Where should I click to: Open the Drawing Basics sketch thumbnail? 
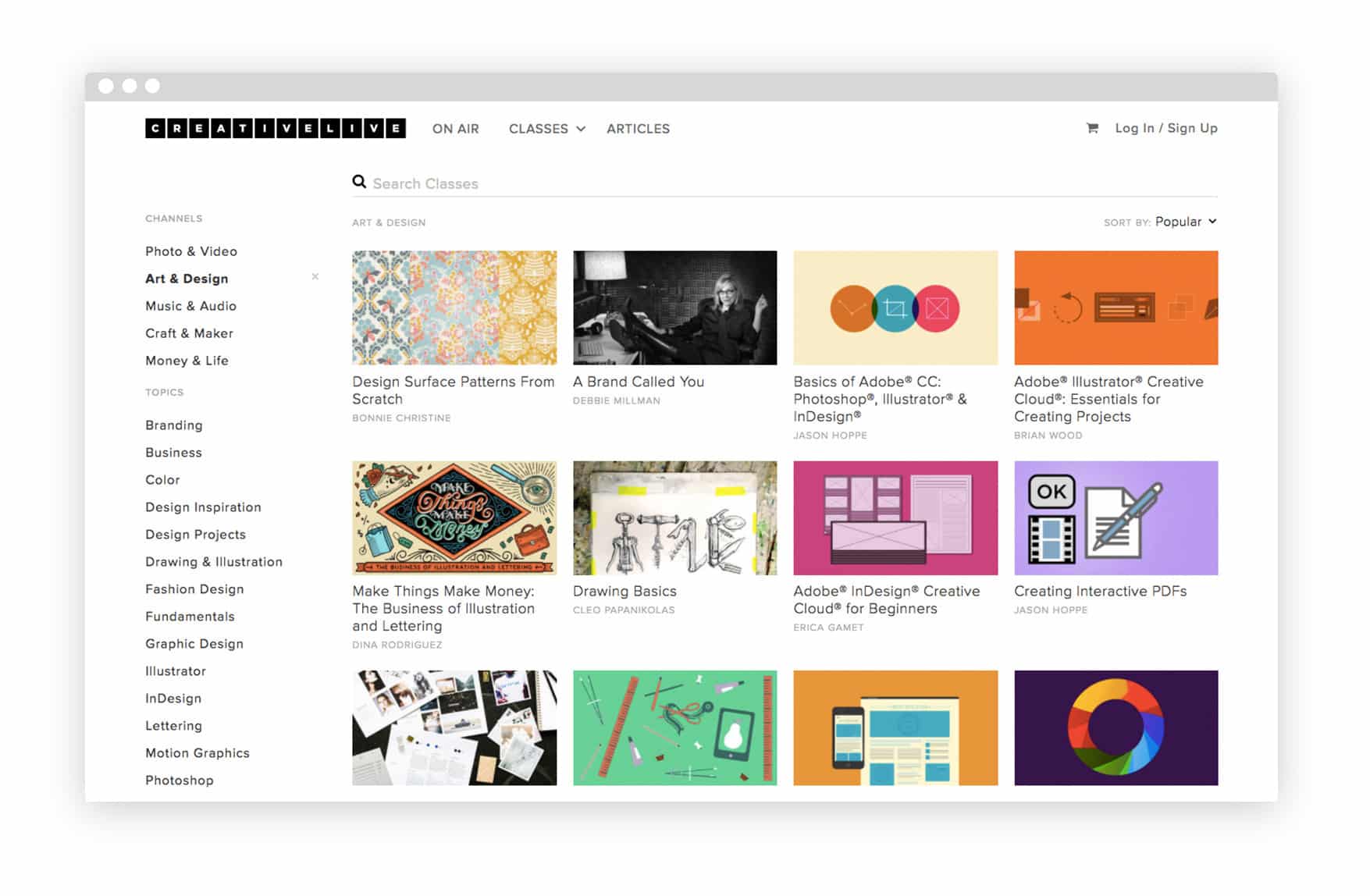click(x=674, y=517)
